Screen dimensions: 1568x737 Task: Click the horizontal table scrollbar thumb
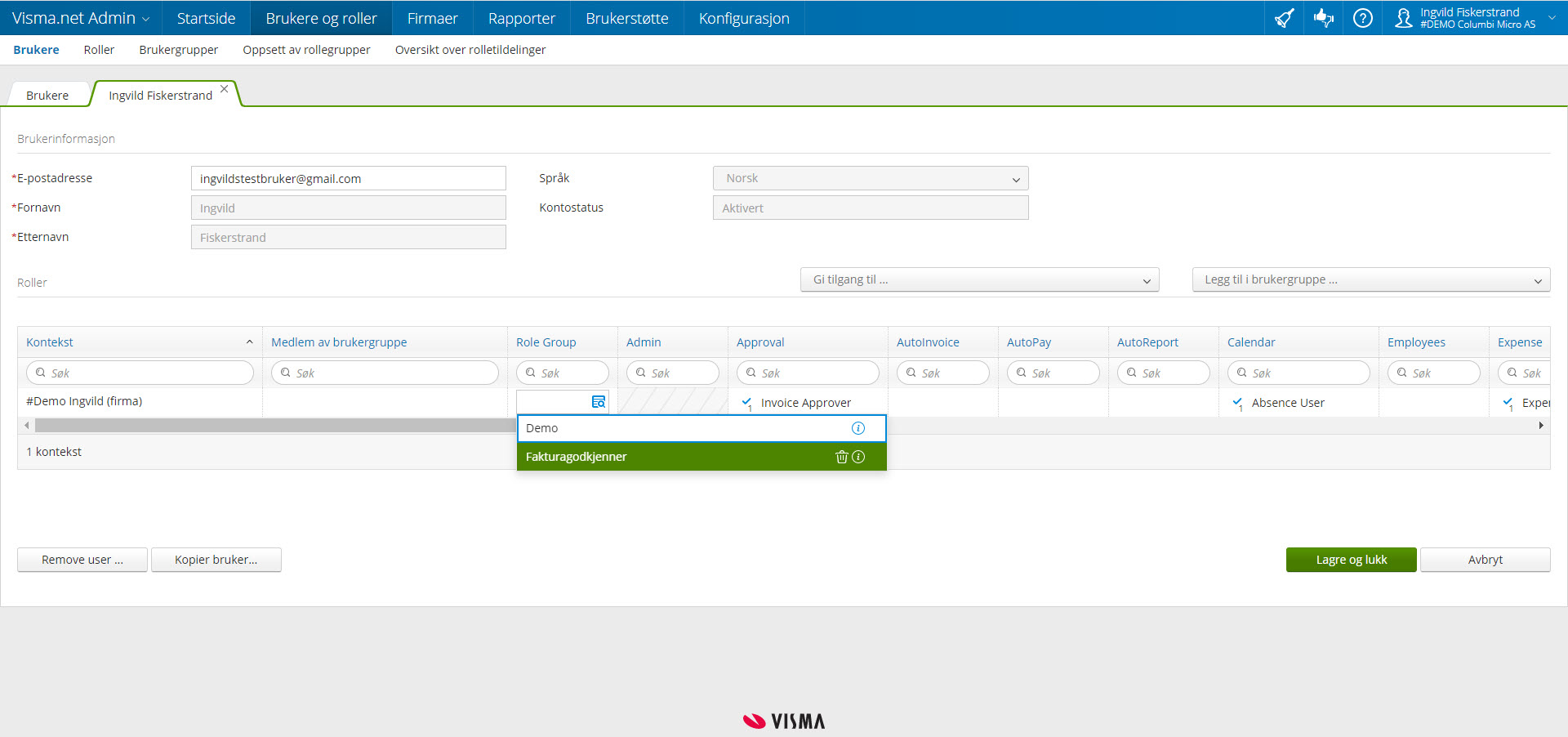point(275,425)
